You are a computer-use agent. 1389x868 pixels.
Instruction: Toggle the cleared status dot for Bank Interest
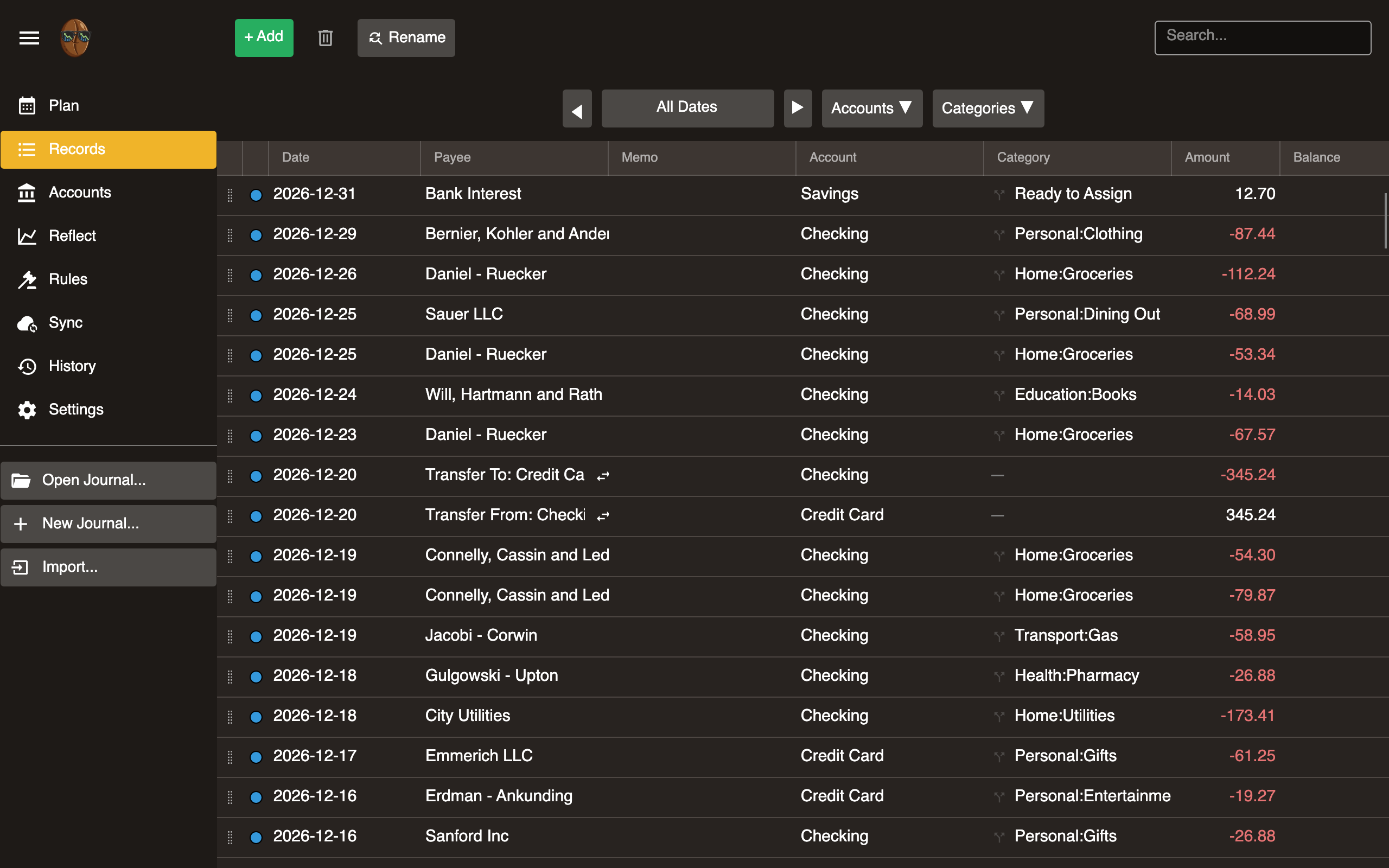point(256,195)
